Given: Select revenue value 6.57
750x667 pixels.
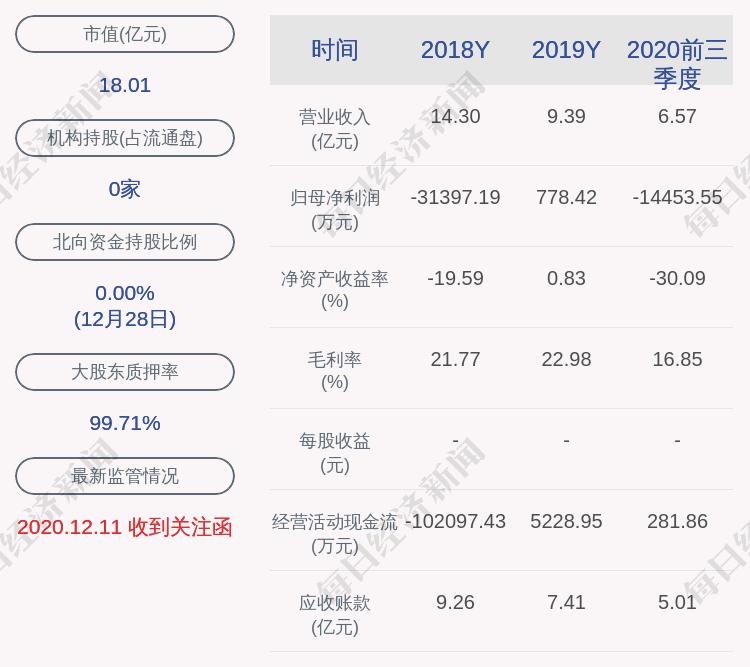Looking at the screenshot, I should pos(677,116).
